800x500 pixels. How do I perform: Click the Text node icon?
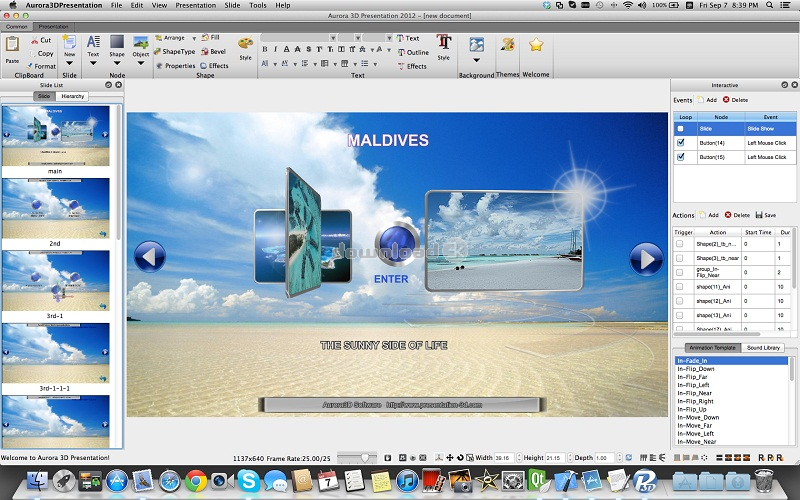(93, 42)
